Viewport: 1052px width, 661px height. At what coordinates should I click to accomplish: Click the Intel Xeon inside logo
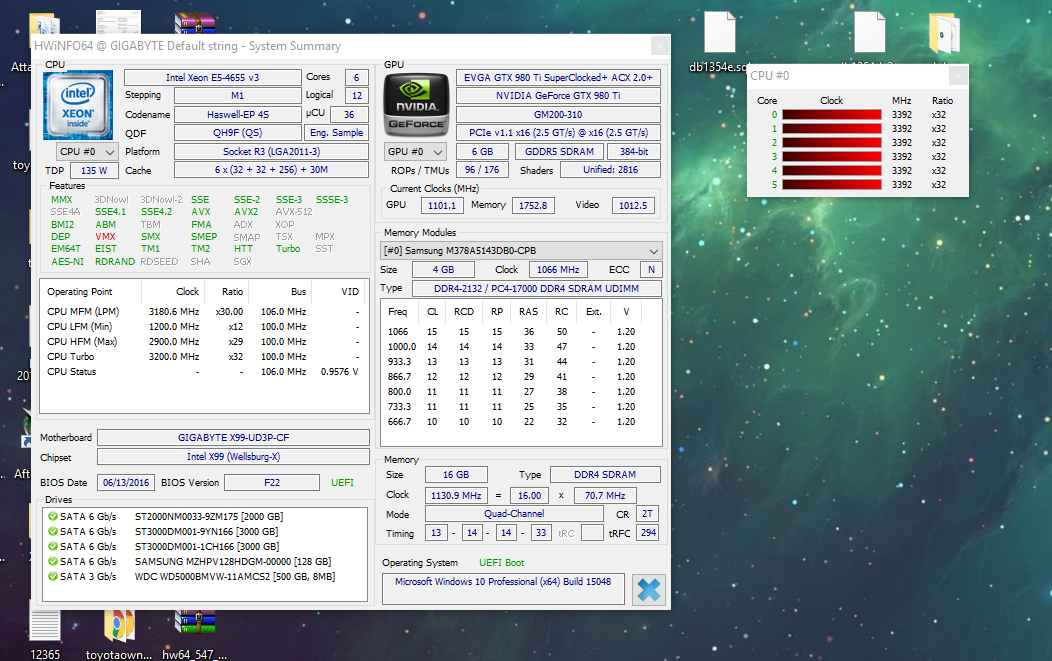78,106
